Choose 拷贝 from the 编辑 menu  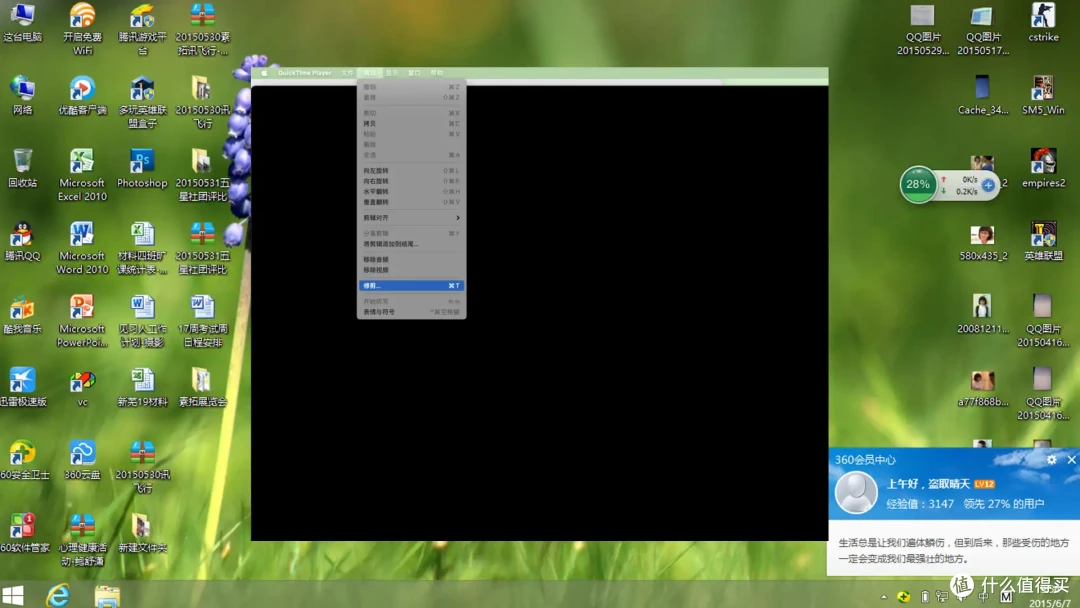(x=411, y=124)
